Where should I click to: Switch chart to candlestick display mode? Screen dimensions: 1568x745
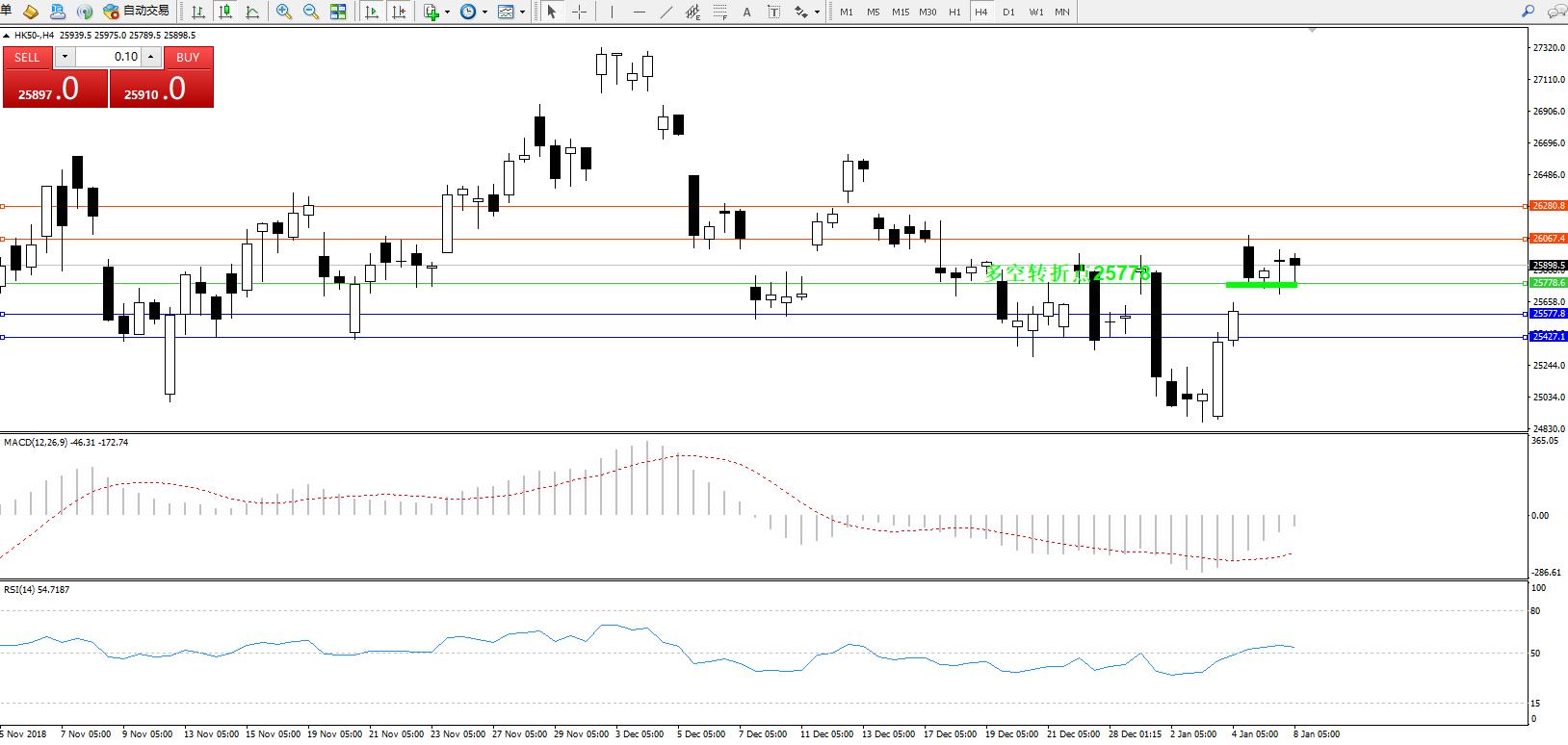225,12
